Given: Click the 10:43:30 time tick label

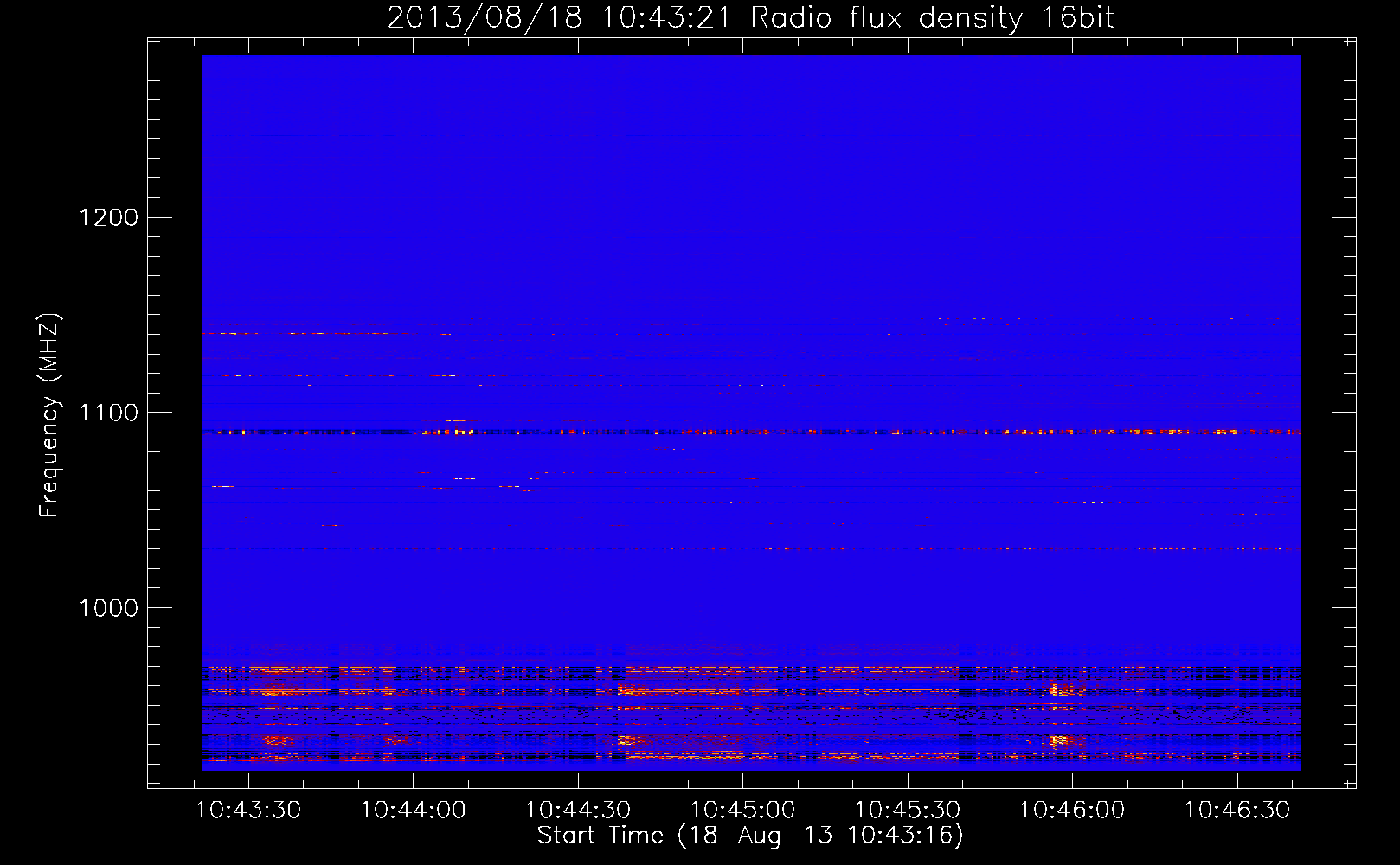Looking at the screenshot, I should [x=248, y=811].
